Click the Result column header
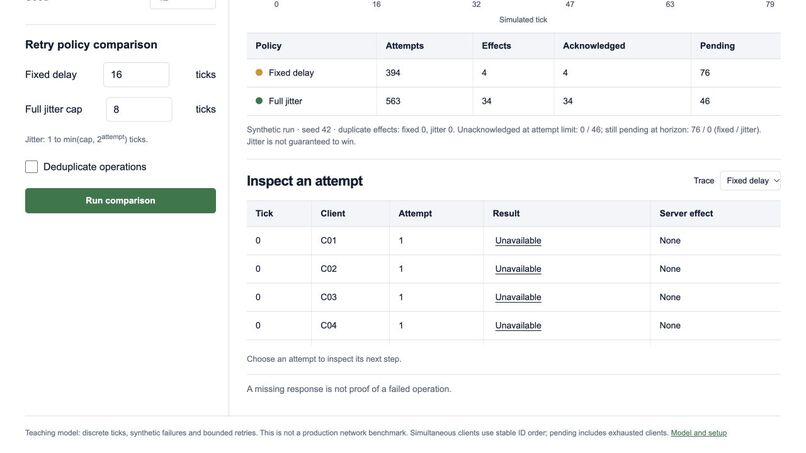806x453 pixels. coord(506,213)
